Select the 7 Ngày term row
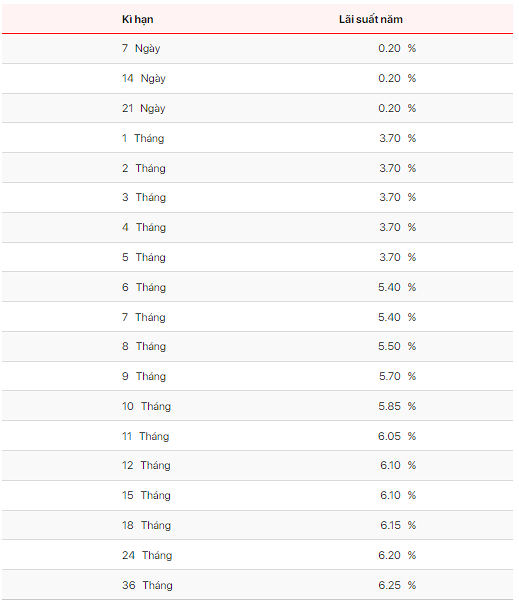519x604 pixels. point(257,49)
